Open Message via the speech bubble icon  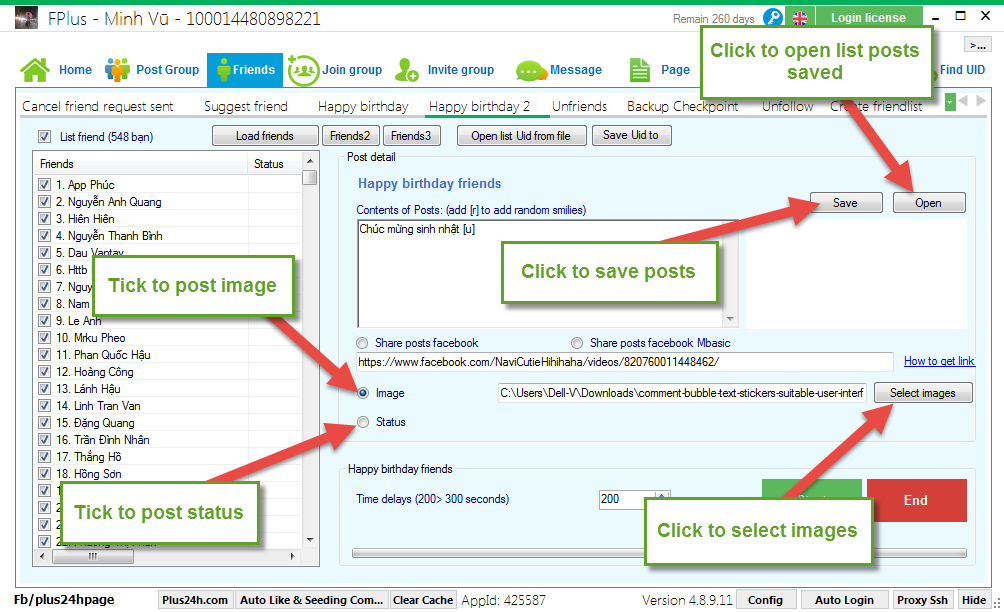(531, 70)
